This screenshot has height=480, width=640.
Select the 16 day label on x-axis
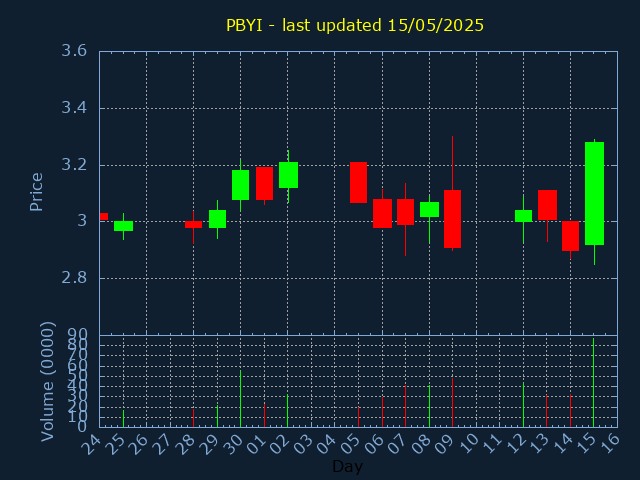[x=610, y=444]
